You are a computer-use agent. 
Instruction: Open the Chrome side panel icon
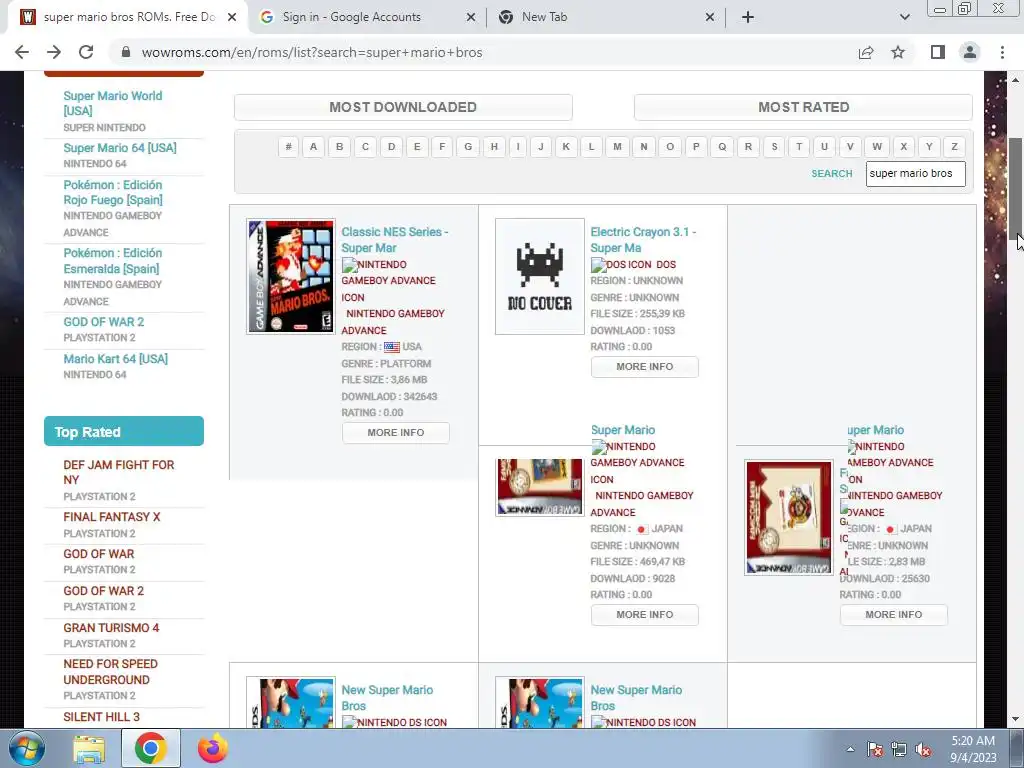point(938,52)
